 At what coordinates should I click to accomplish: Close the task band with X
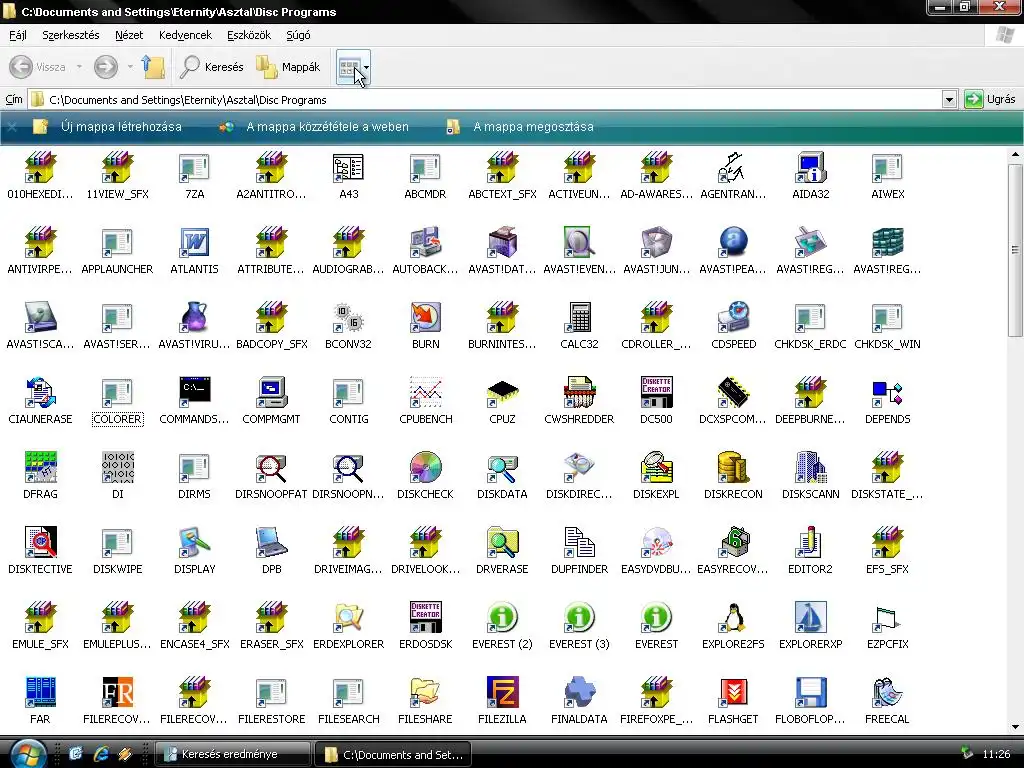click(12, 127)
